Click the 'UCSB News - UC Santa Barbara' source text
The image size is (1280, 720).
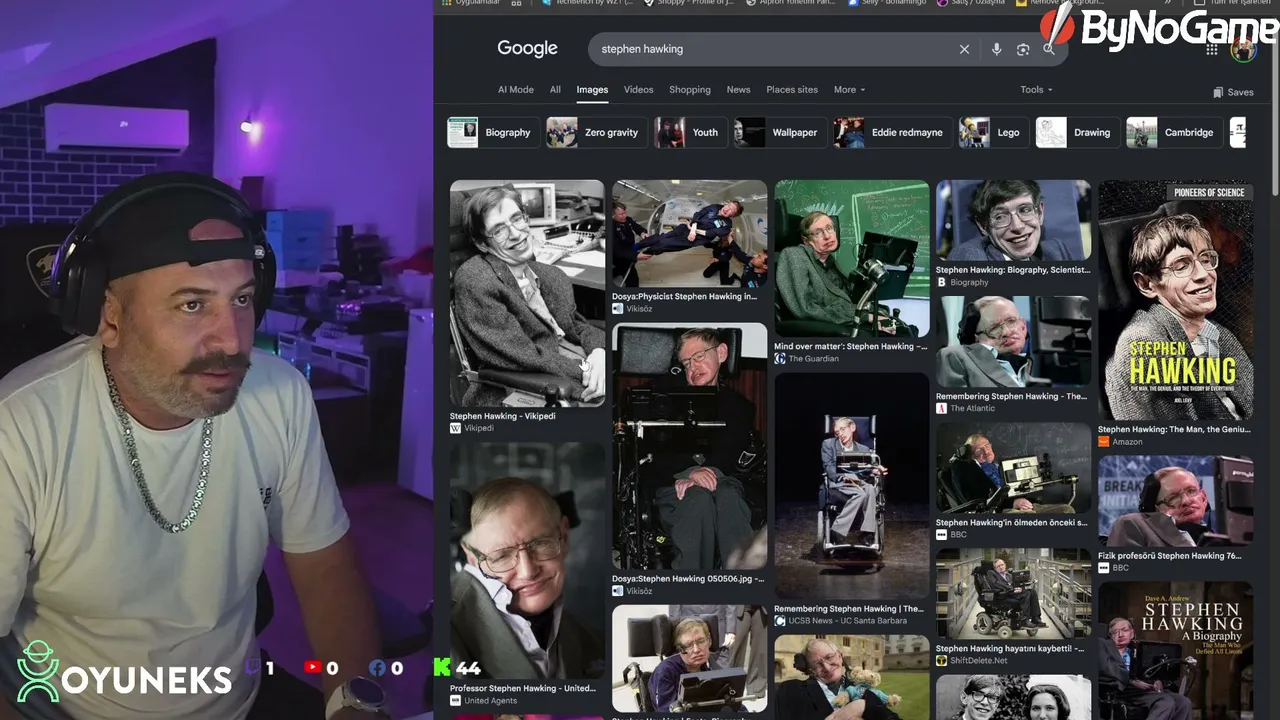point(847,621)
